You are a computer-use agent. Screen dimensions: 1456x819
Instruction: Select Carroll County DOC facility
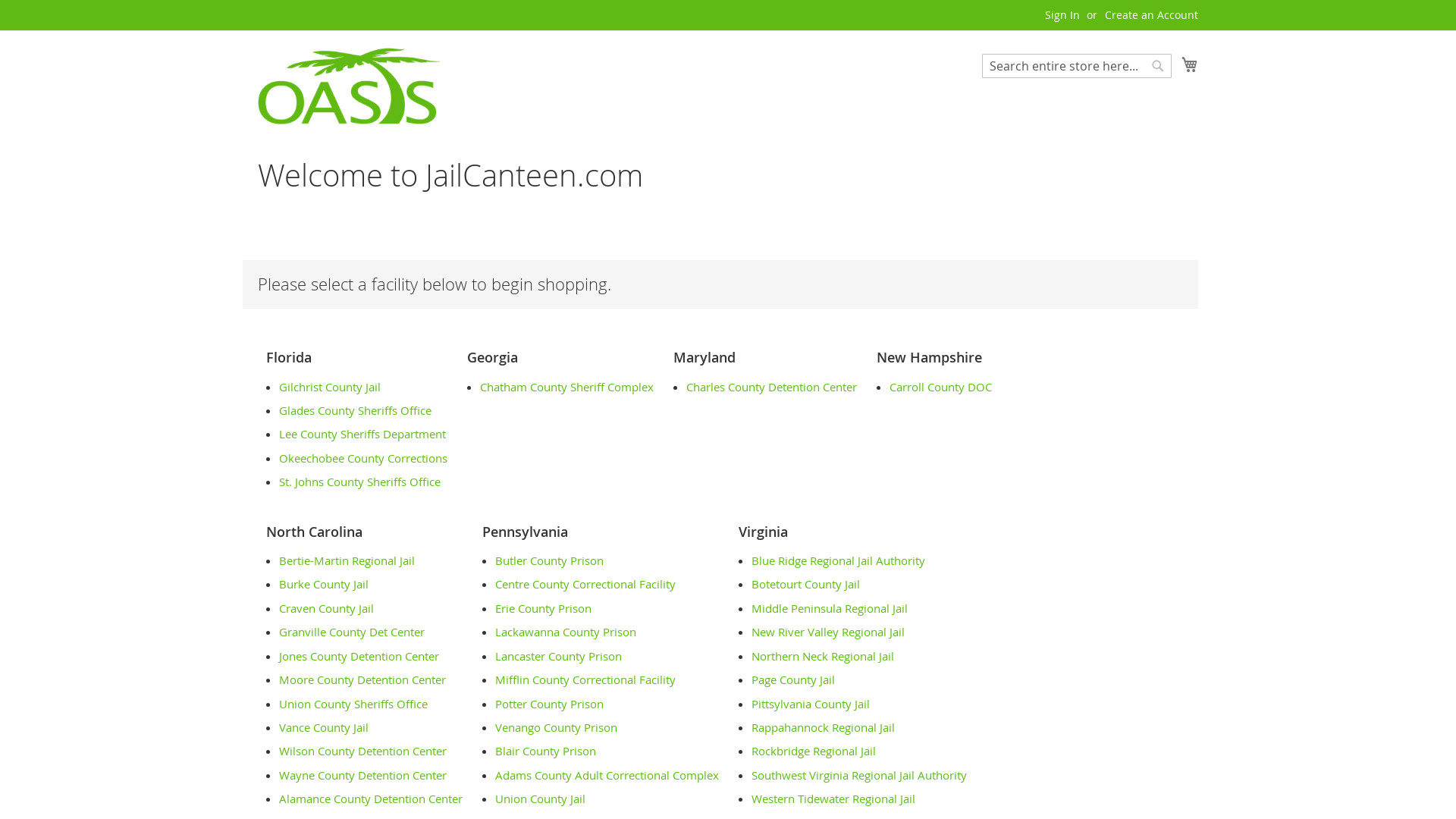tap(940, 387)
